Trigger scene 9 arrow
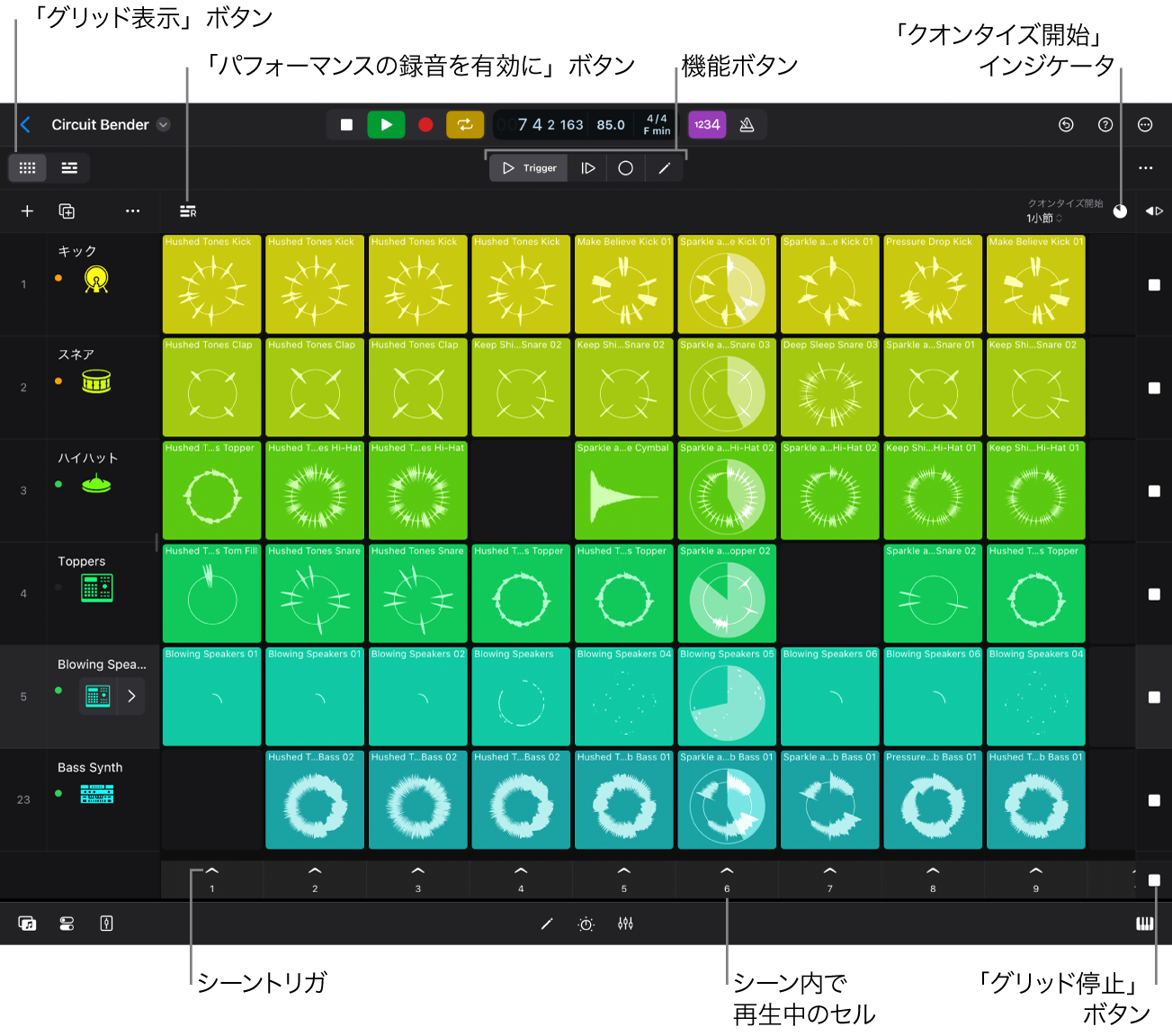The width and height of the screenshot is (1172, 1036). click(1036, 871)
